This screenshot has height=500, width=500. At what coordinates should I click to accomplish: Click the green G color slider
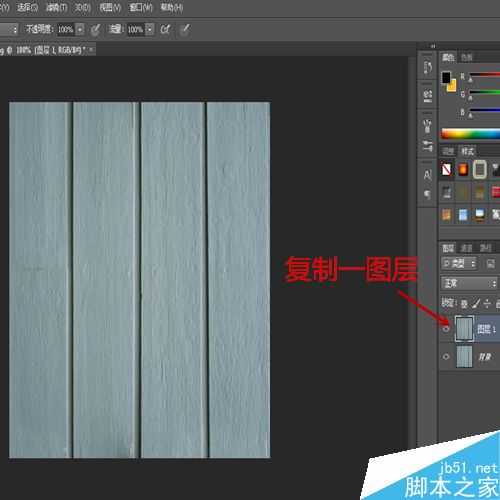click(x=484, y=93)
